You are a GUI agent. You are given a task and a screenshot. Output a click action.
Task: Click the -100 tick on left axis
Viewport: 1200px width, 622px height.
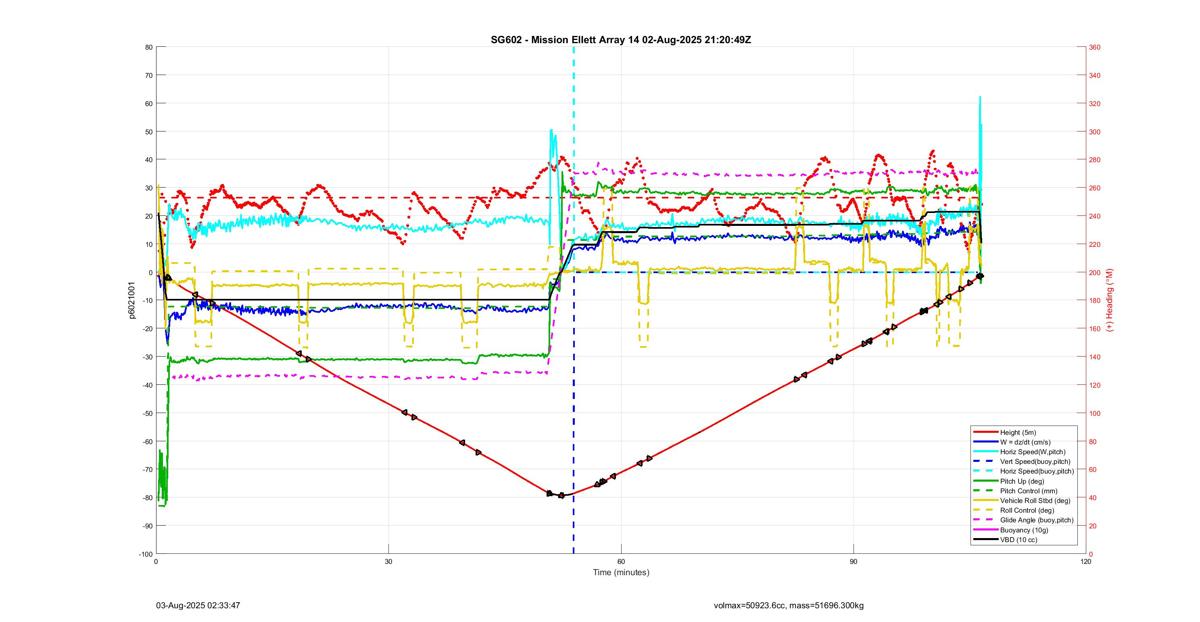(x=145, y=554)
